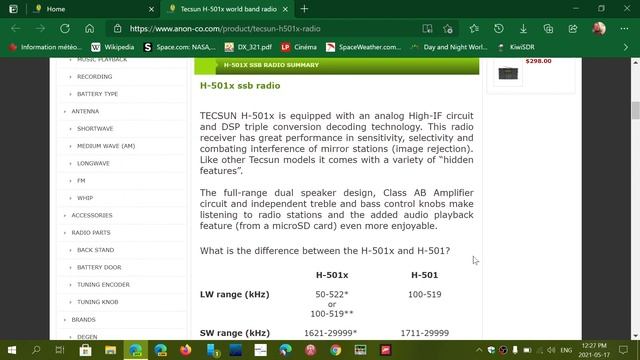Reload the current page
Screen dimensions: 640x360
(x=65, y=29)
